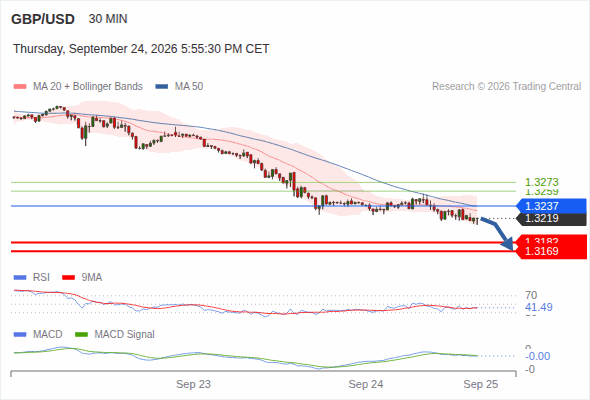The image size is (590, 400).
Task: Click the MACD value -0.00
Action: pyautogui.click(x=538, y=356)
